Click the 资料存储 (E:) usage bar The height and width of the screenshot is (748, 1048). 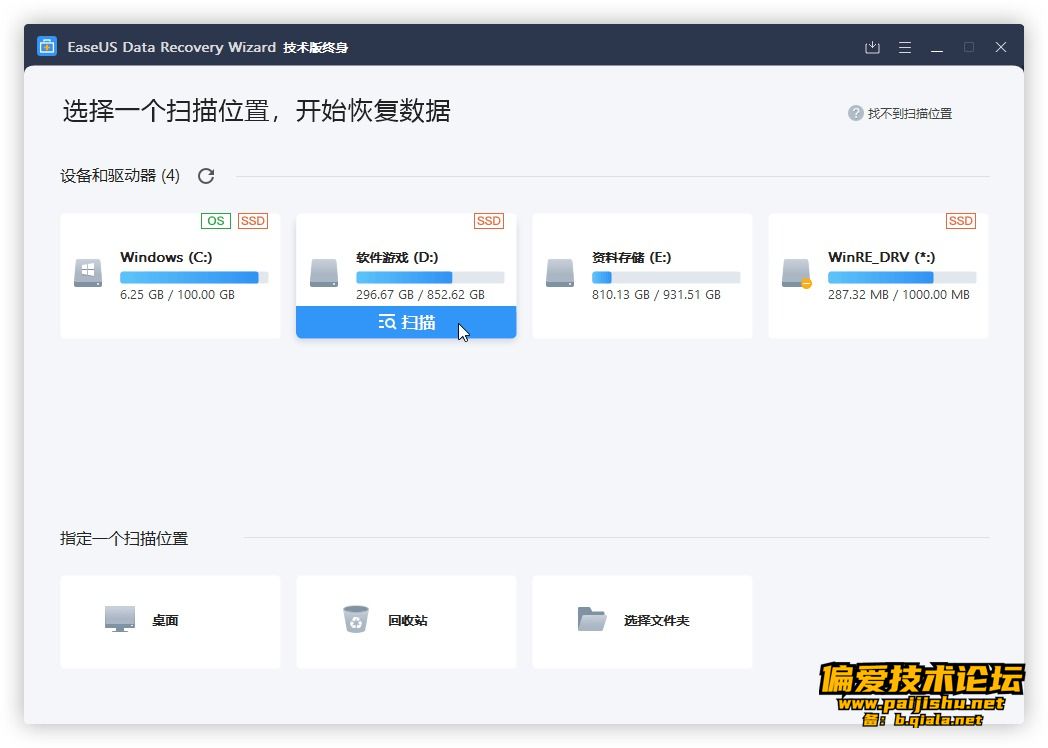coord(666,277)
